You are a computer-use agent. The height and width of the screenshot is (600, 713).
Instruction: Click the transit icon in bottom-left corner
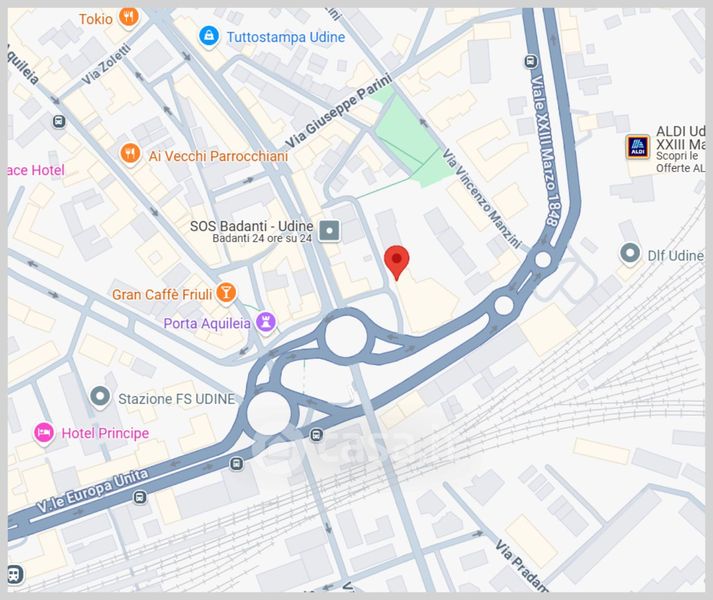tap(15, 574)
